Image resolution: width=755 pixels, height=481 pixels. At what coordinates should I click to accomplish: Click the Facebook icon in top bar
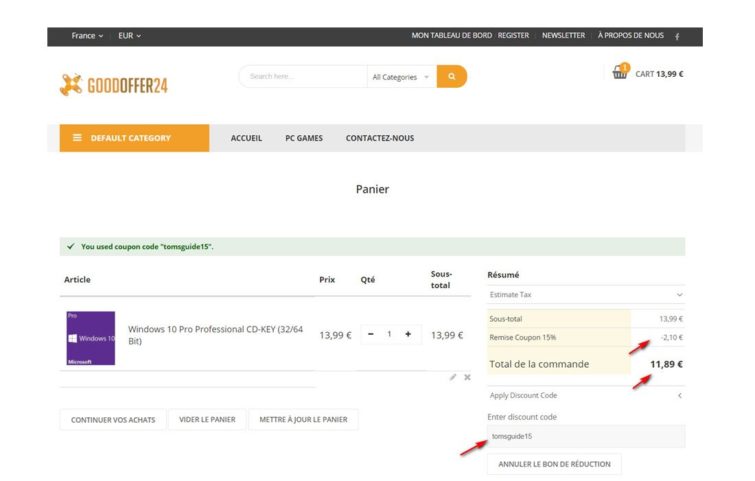(677, 36)
